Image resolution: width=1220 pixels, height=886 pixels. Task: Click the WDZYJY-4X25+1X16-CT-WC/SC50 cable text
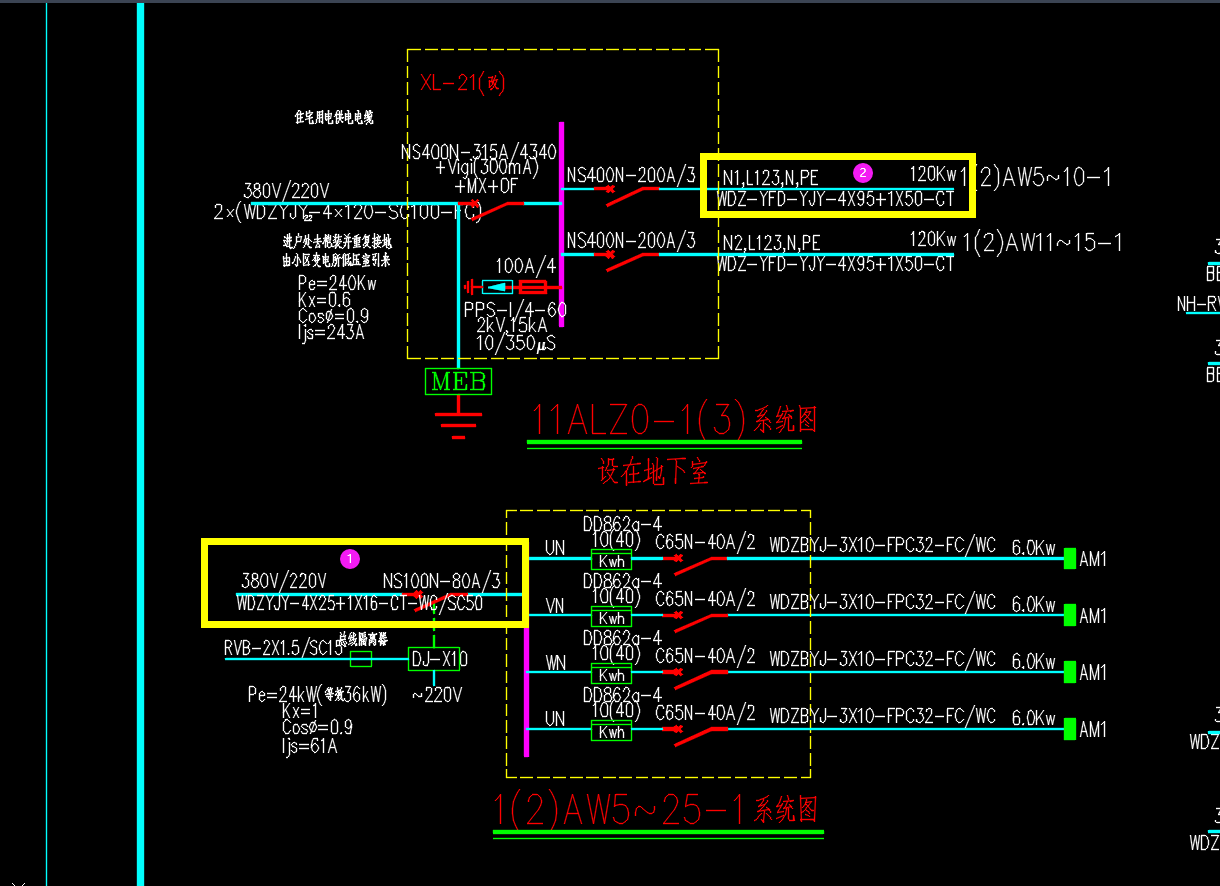pos(360,604)
